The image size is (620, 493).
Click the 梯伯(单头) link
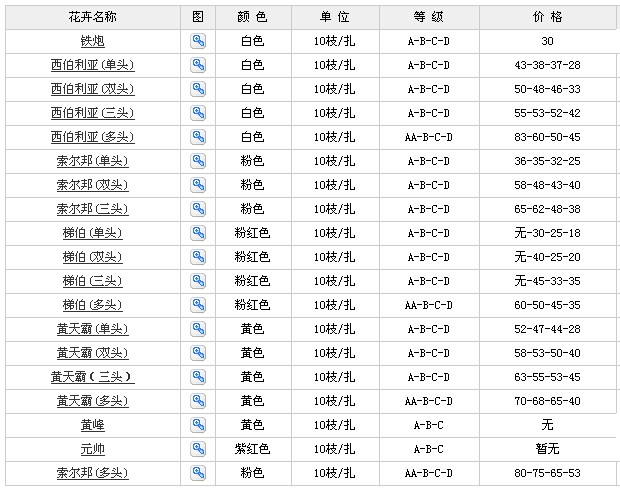coord(93,233)
